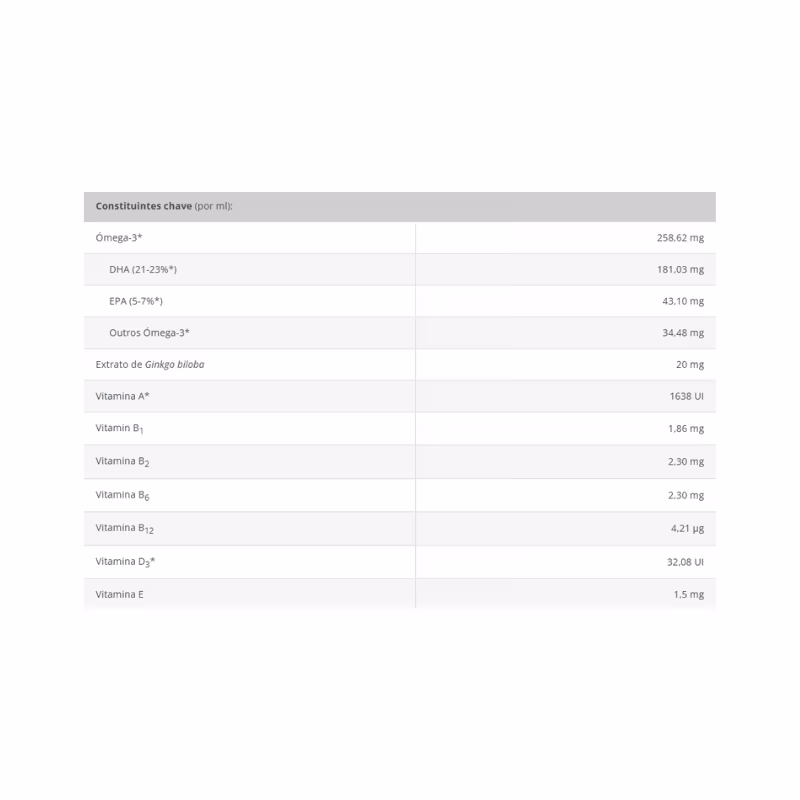Click the 43,10 mg value
The height and width of the screenshot is (800, 800).
click(x=683, y=301)
